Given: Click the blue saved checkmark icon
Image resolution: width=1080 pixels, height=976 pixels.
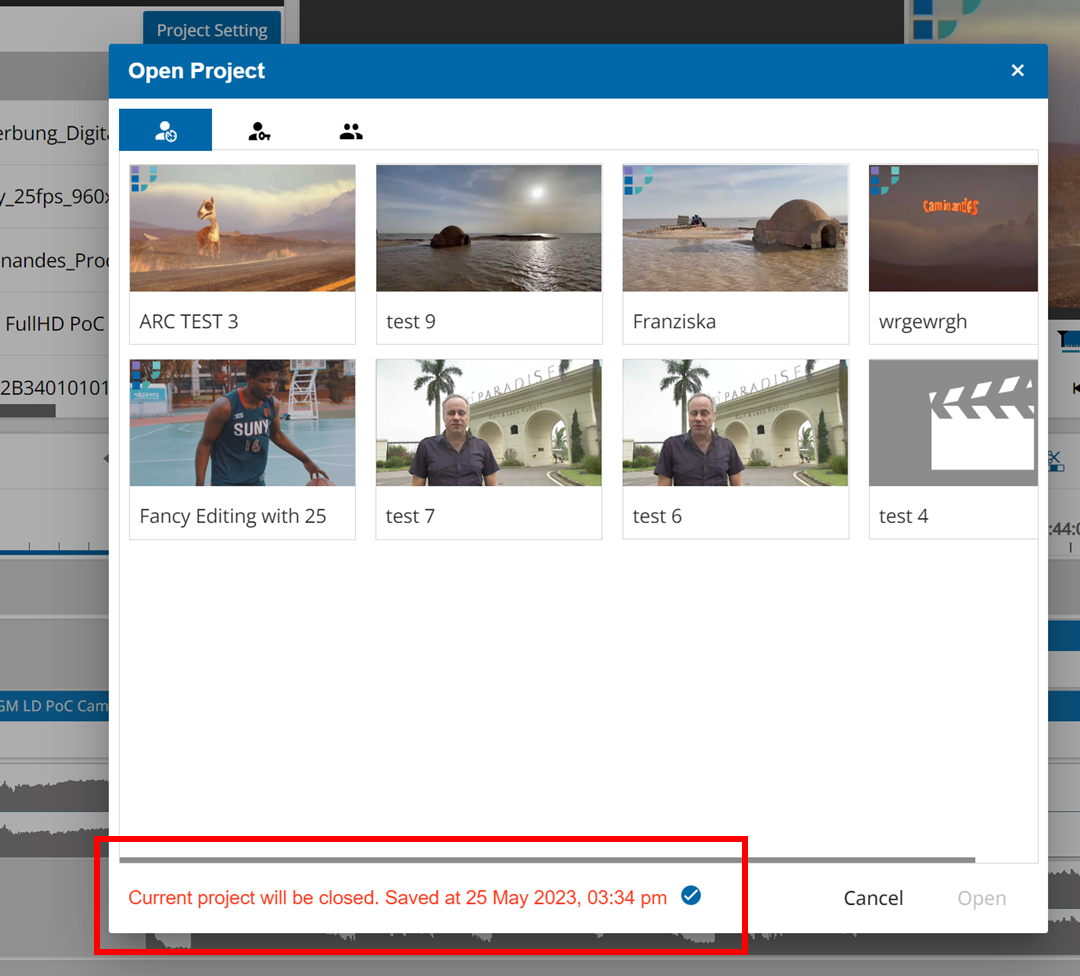Looking at the screenshot, I should [690, 896].
